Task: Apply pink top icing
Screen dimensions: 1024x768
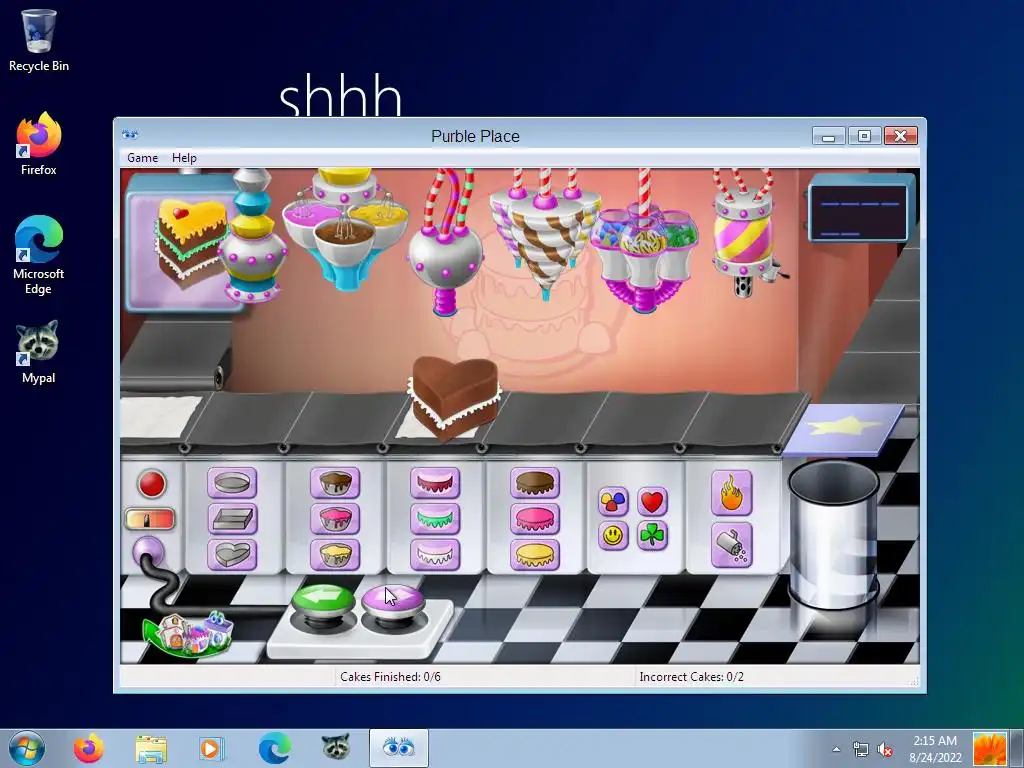Action: [535, 519]
